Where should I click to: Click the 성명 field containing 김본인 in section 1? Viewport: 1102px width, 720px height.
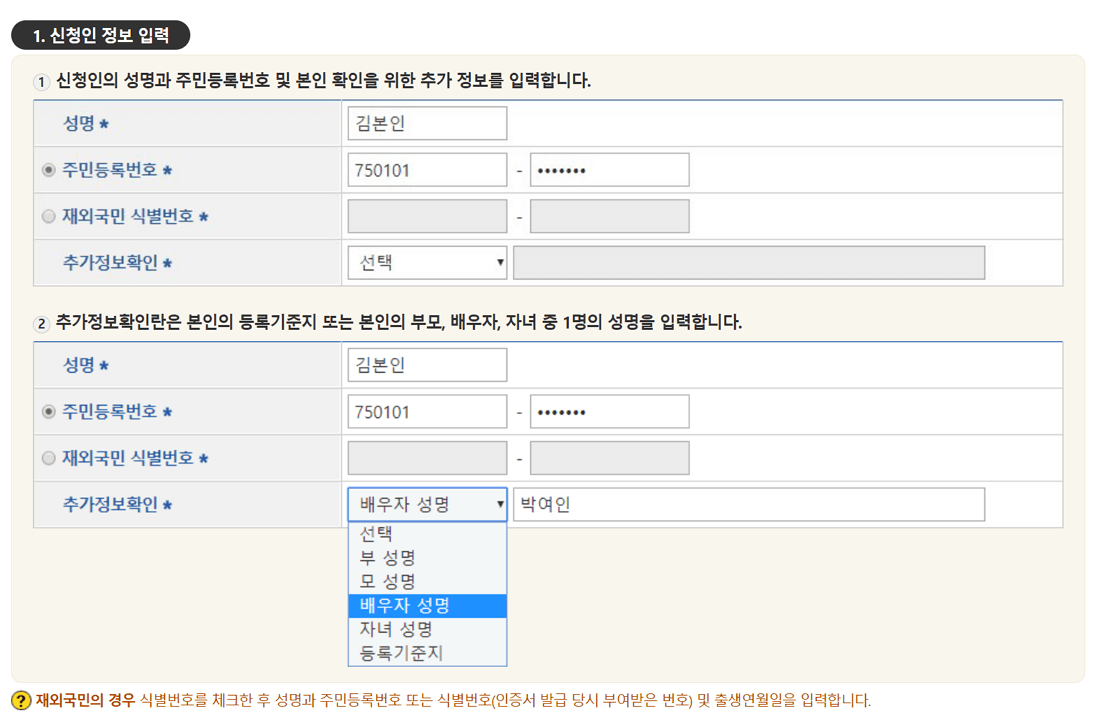[x=427, y=122]
